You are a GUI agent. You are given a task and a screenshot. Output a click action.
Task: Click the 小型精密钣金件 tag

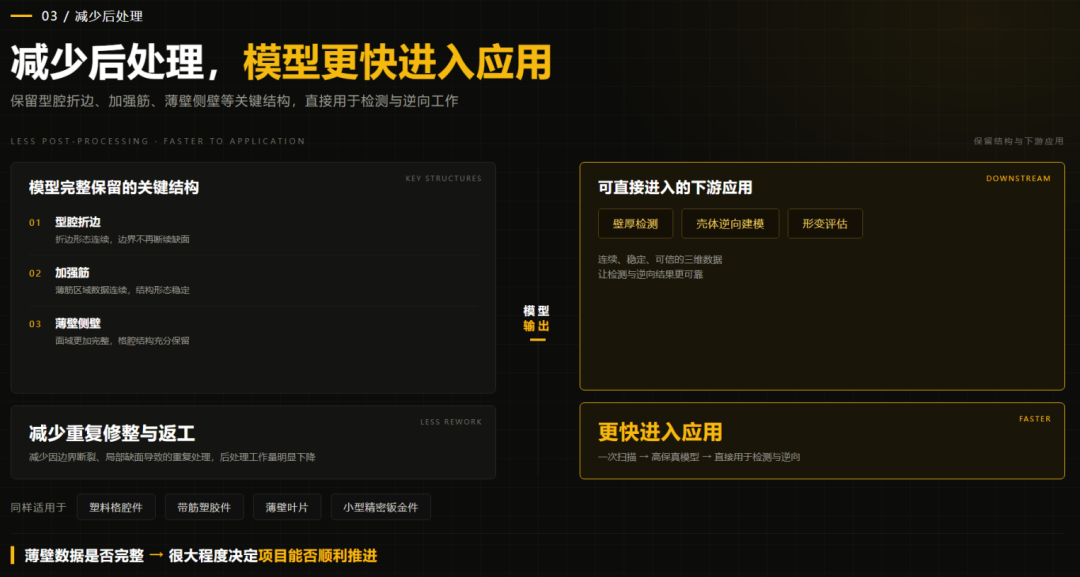point(381,507)
